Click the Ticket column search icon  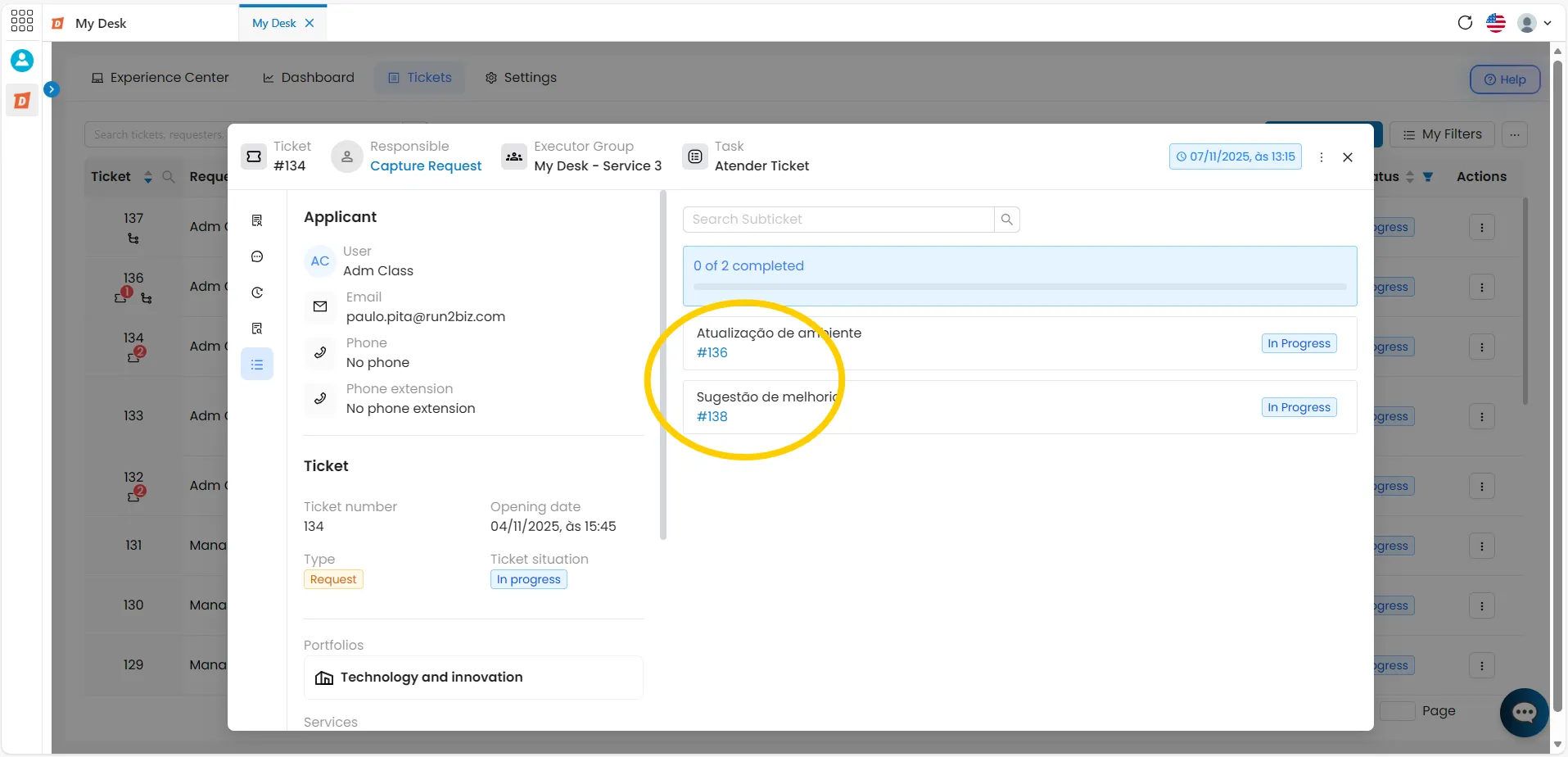[x=169, y=177]
